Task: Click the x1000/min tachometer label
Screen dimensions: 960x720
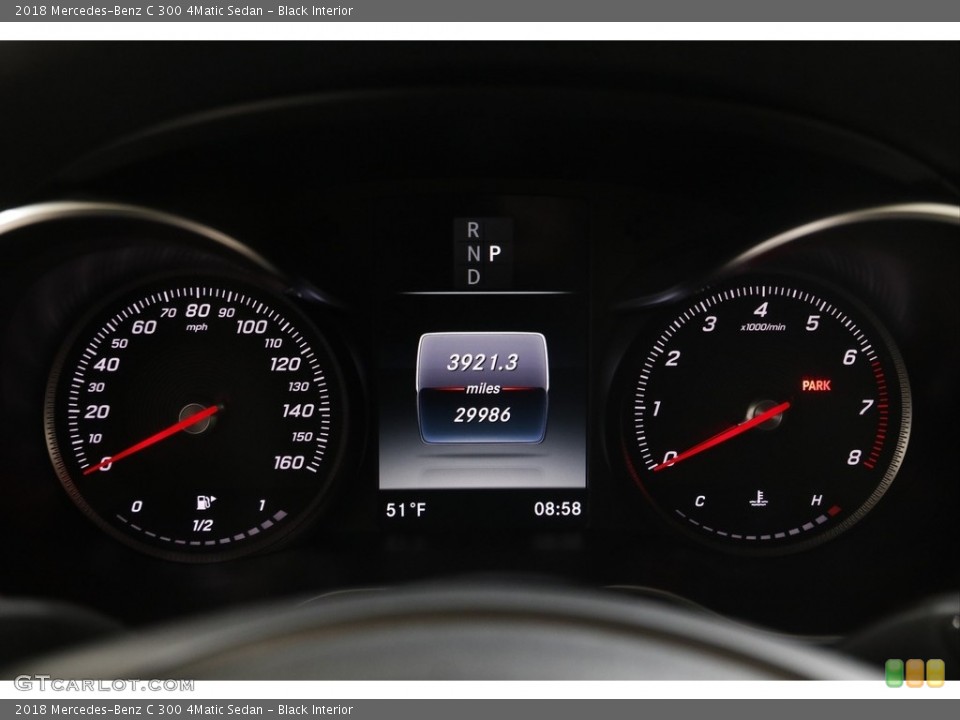Action: [763, 327]
